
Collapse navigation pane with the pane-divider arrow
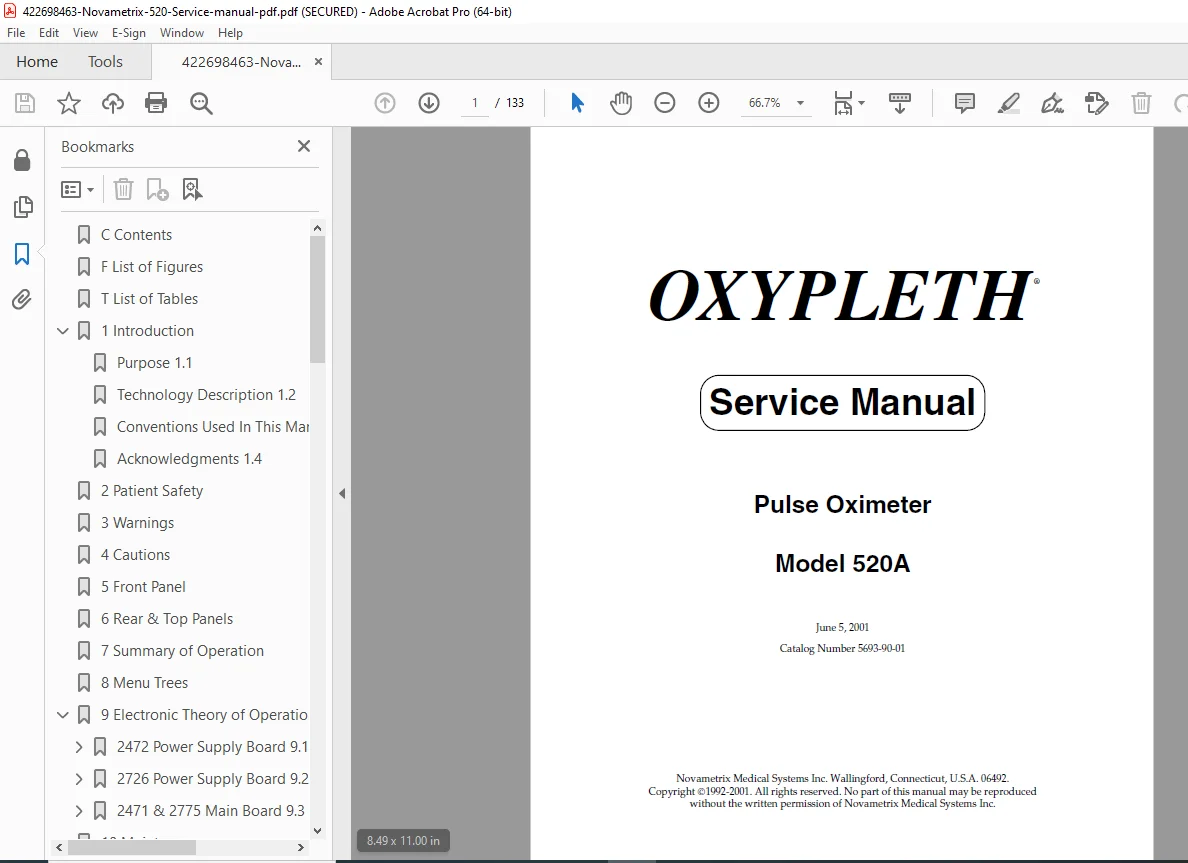pyautogui.click(x=342, y=493)
